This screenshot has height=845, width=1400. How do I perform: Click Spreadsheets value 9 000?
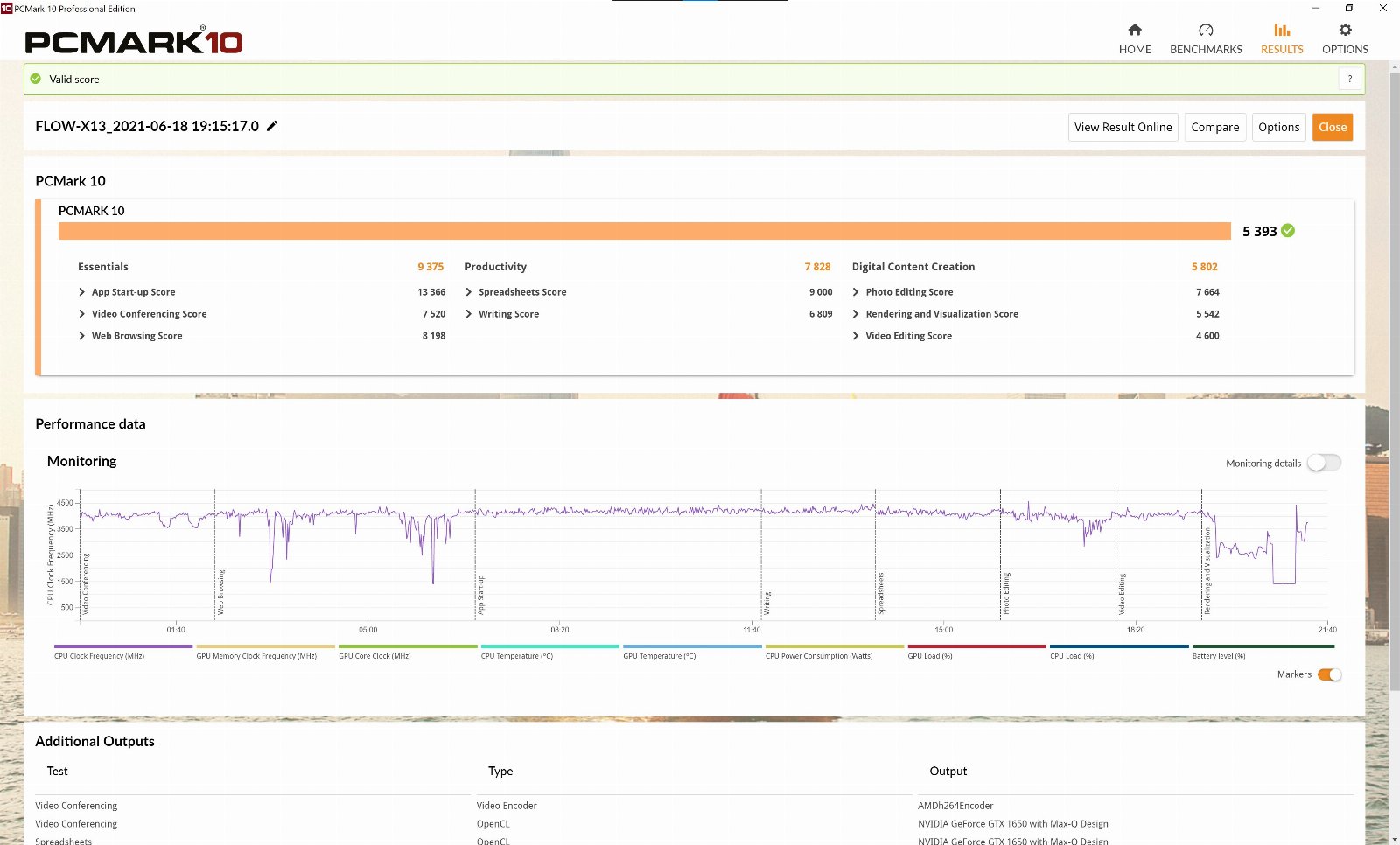pyautogui.click(x=821, y=292)
